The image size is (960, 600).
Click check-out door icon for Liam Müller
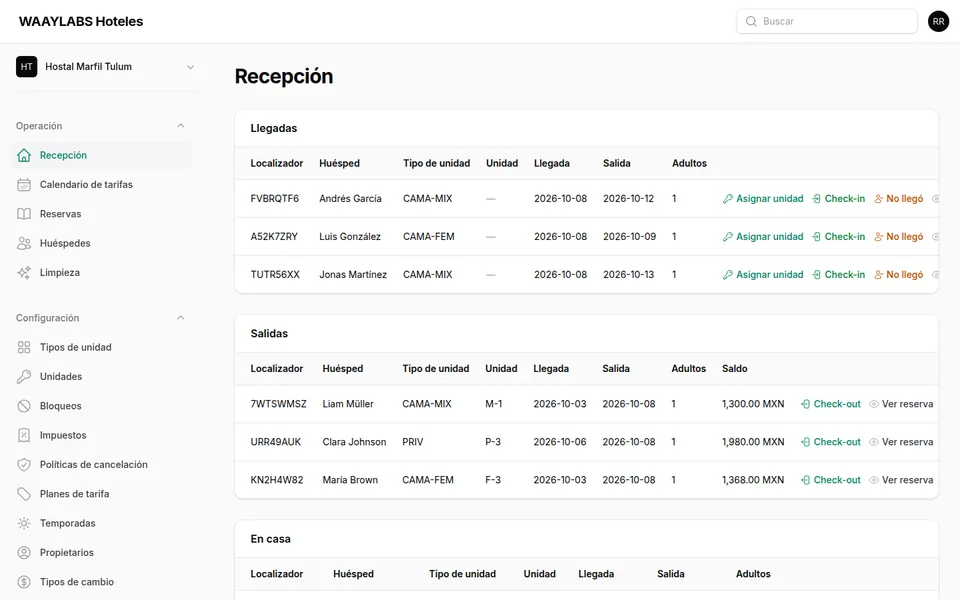[806, 404]
